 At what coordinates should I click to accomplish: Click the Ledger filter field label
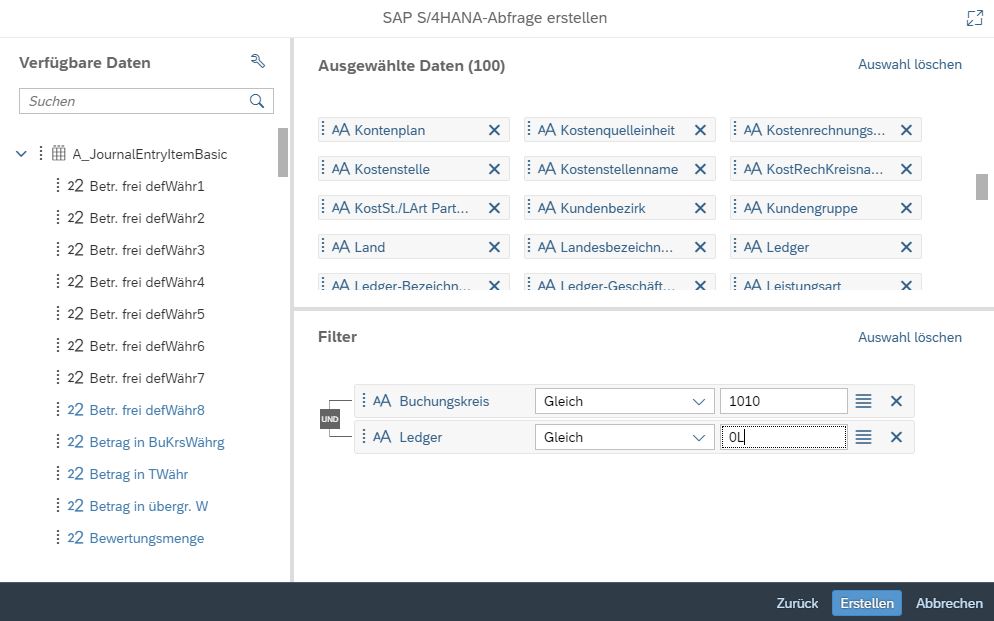click(421, 437)
